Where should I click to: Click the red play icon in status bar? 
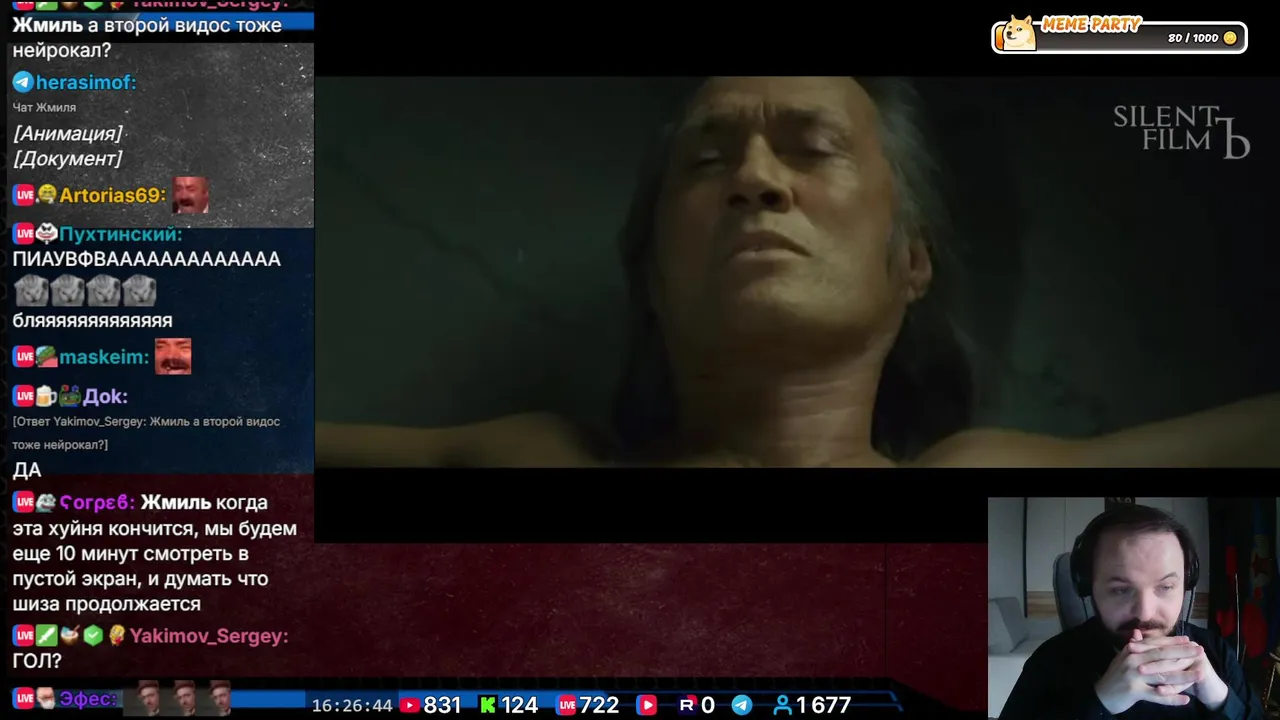pyautogui.click(x=647, y=705)
